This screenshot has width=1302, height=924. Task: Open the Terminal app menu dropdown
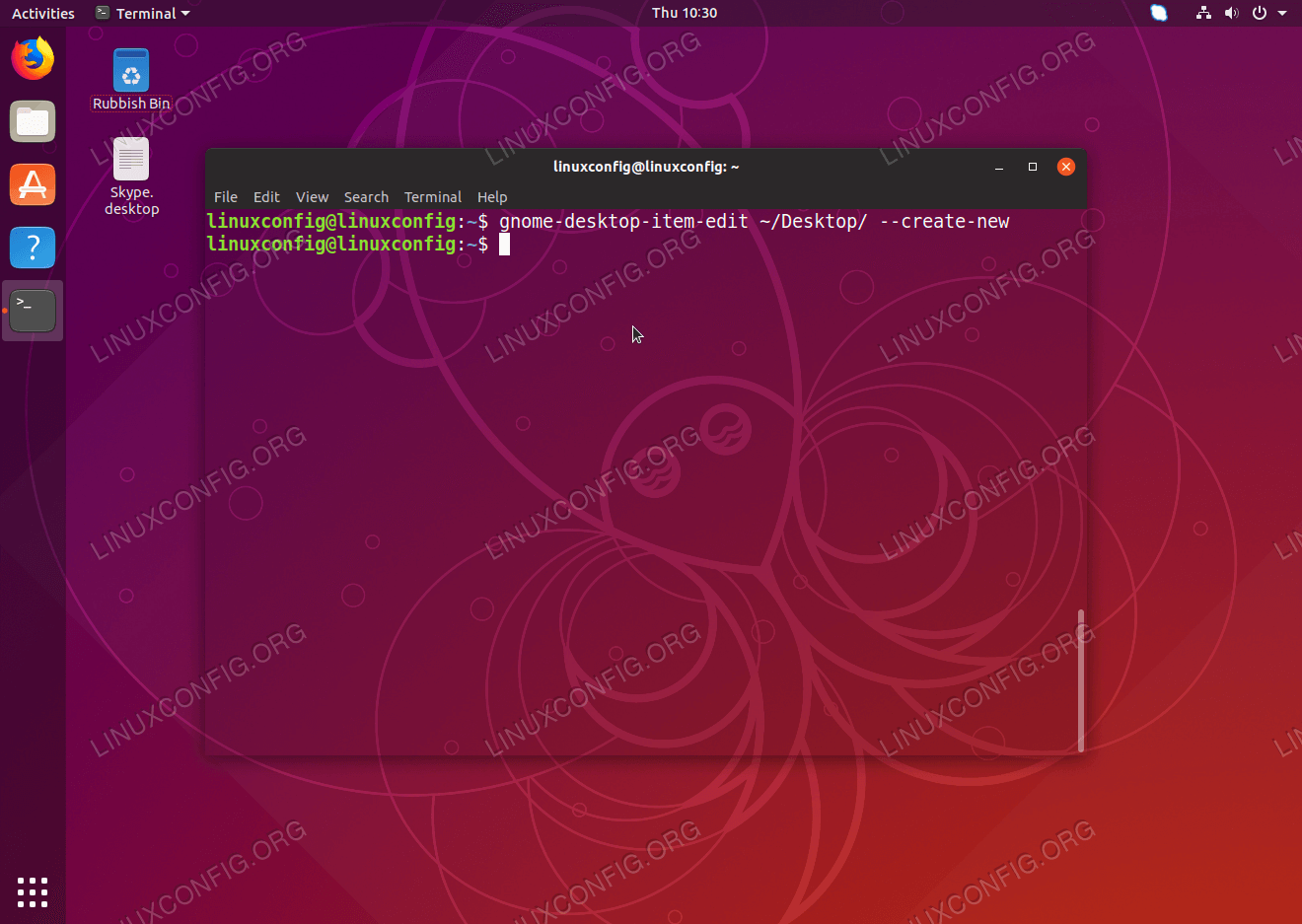coord(142,13)
